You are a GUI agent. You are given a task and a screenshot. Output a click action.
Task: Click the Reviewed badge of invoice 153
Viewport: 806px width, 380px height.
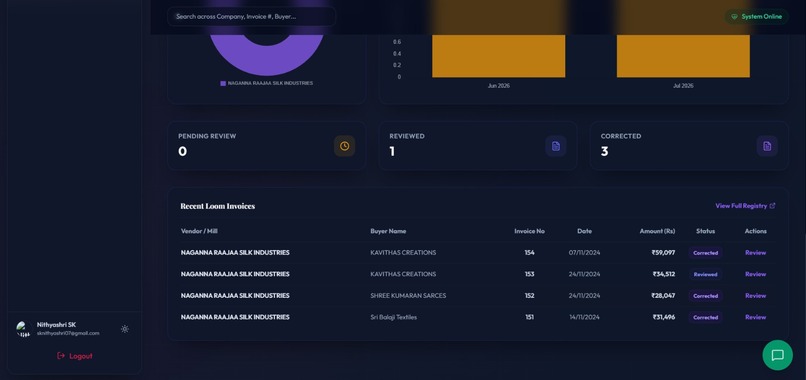[705, 275]
